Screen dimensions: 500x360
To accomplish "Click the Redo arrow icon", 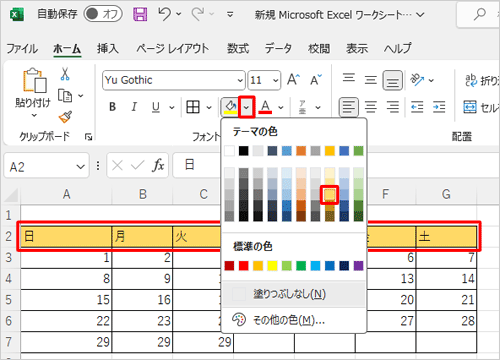I will (x=198, y=14).
